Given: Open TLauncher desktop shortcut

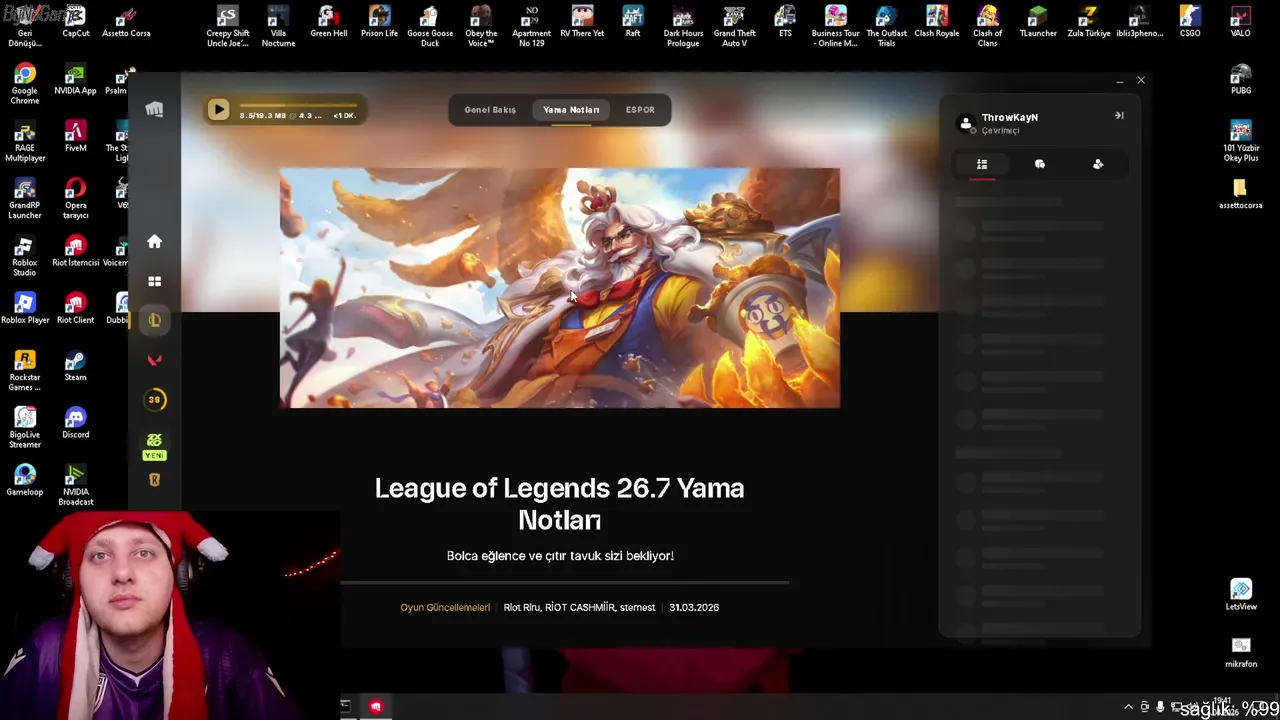Looking at the screenshot, I should point(1038,22).
